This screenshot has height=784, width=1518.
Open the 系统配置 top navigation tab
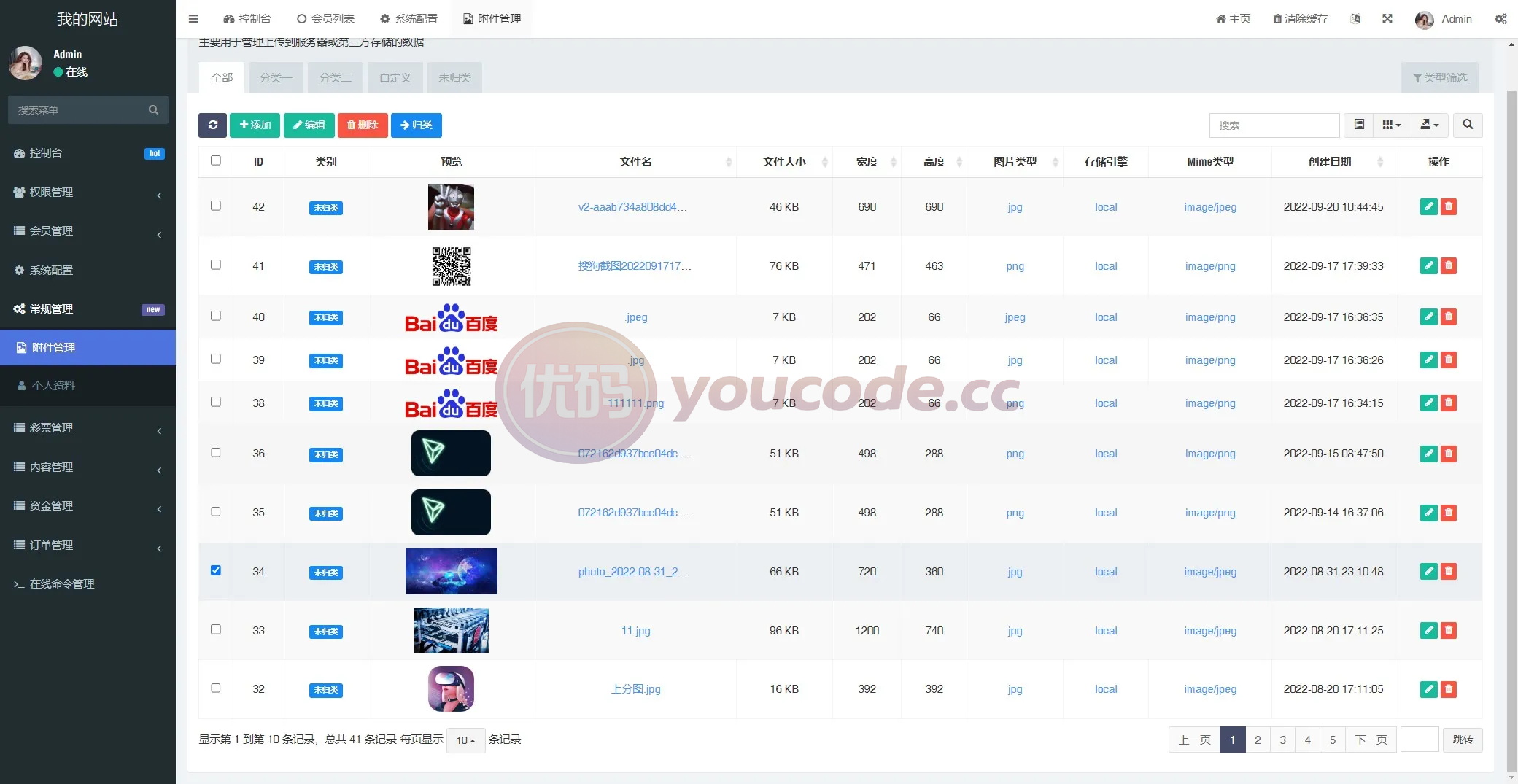click(409, 19)
